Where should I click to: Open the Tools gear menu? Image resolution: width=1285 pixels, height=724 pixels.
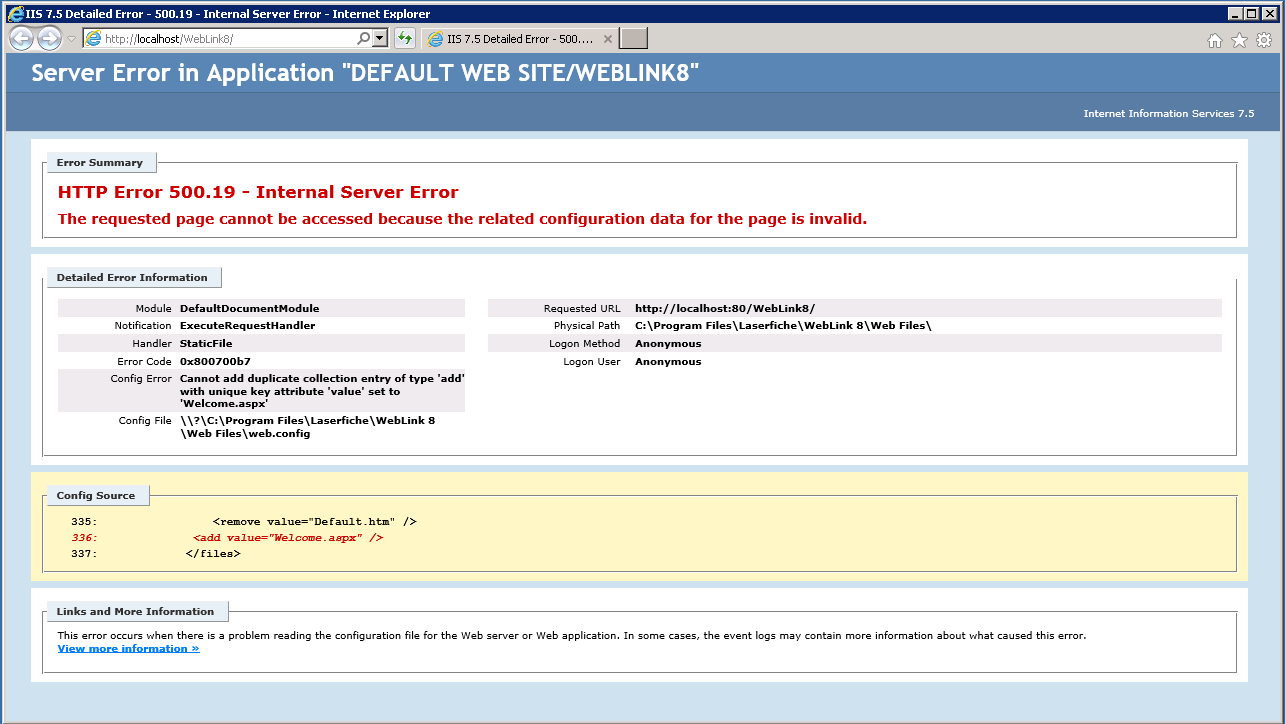pos(1264,40)
